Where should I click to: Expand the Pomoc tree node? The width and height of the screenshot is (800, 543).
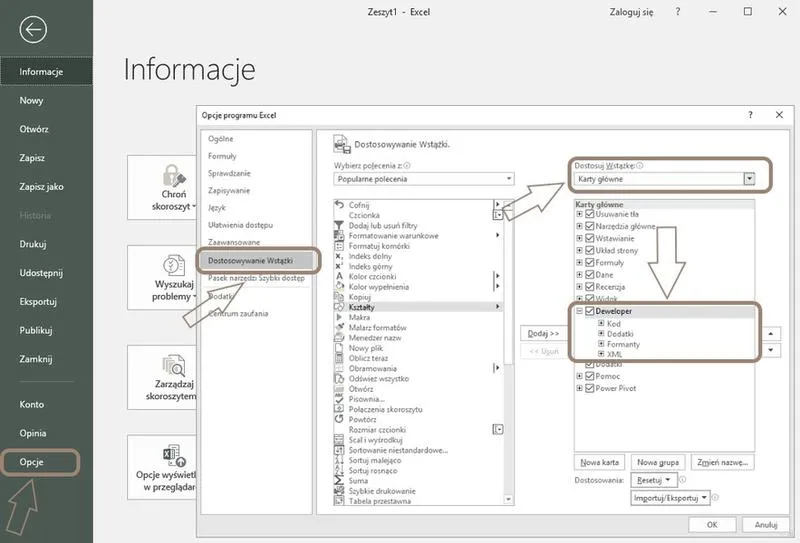(580, 376)
